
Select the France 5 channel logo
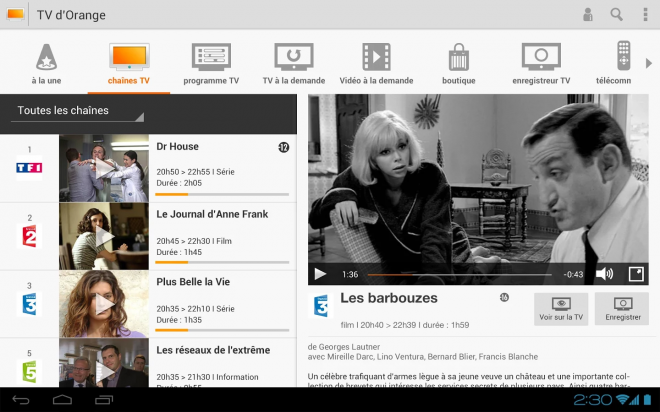pyautogui.click(x=29, y=372)
